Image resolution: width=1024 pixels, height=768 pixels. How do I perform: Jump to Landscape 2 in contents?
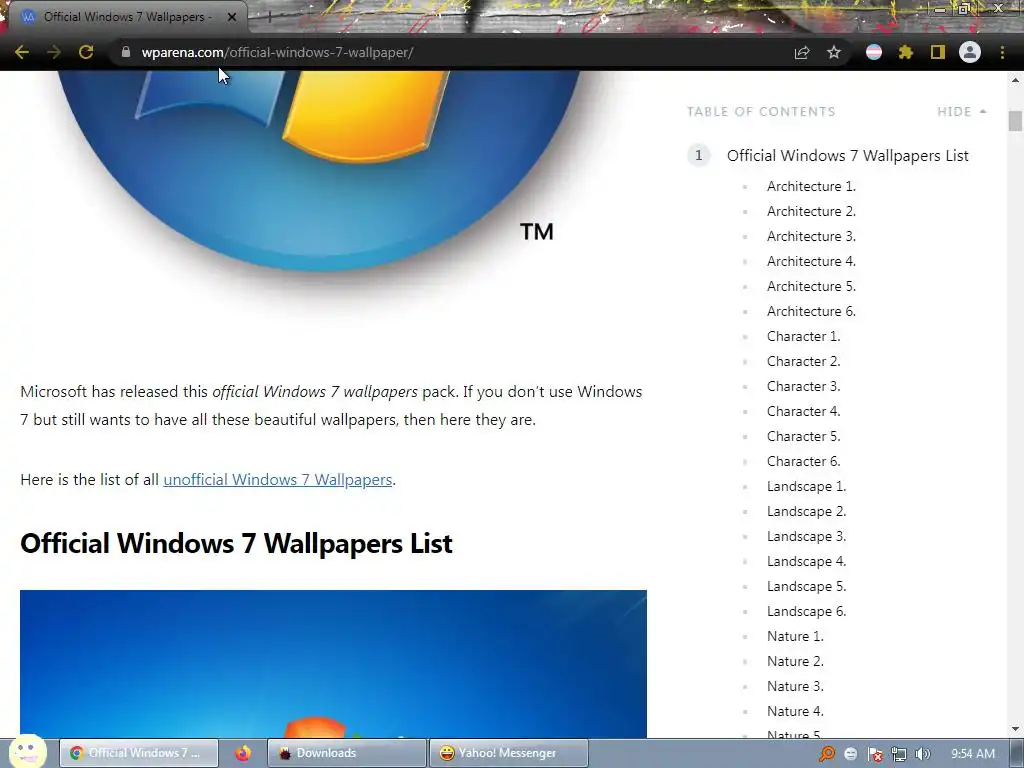(x=807, y=511)
